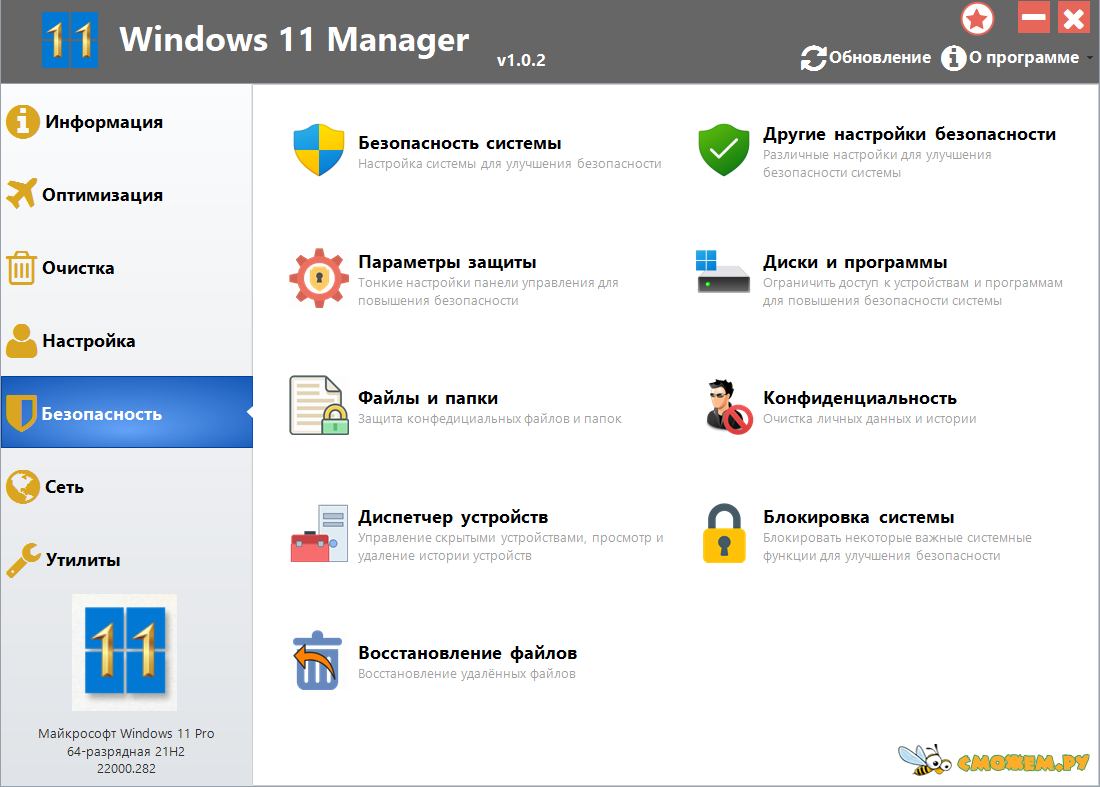Click the Windows 11 Manager logo in header
This screenshot has width=1100, height=787.
point(69,41)
